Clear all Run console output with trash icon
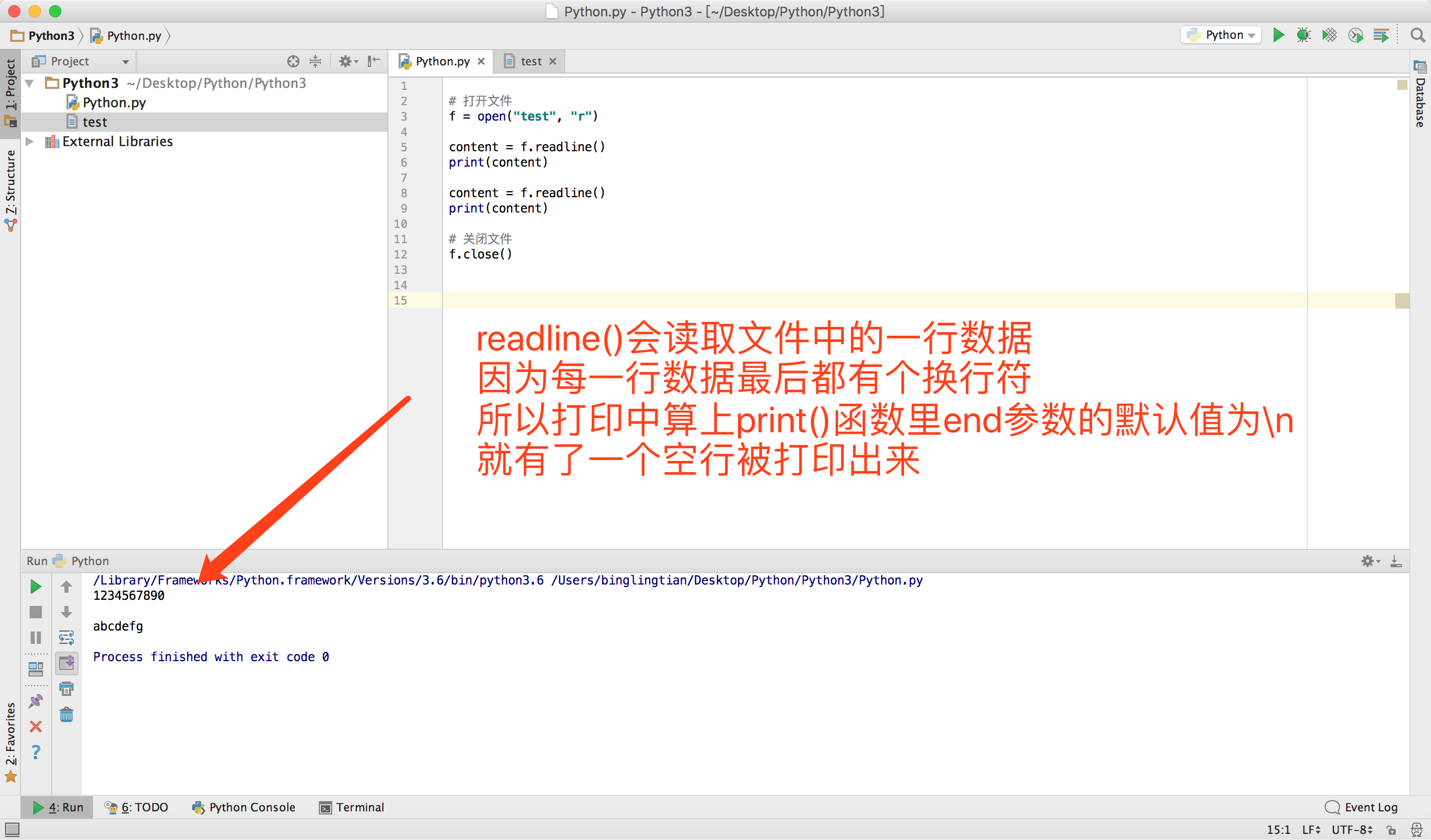This screenshot has height=840, width=1431. pos(66,715)
